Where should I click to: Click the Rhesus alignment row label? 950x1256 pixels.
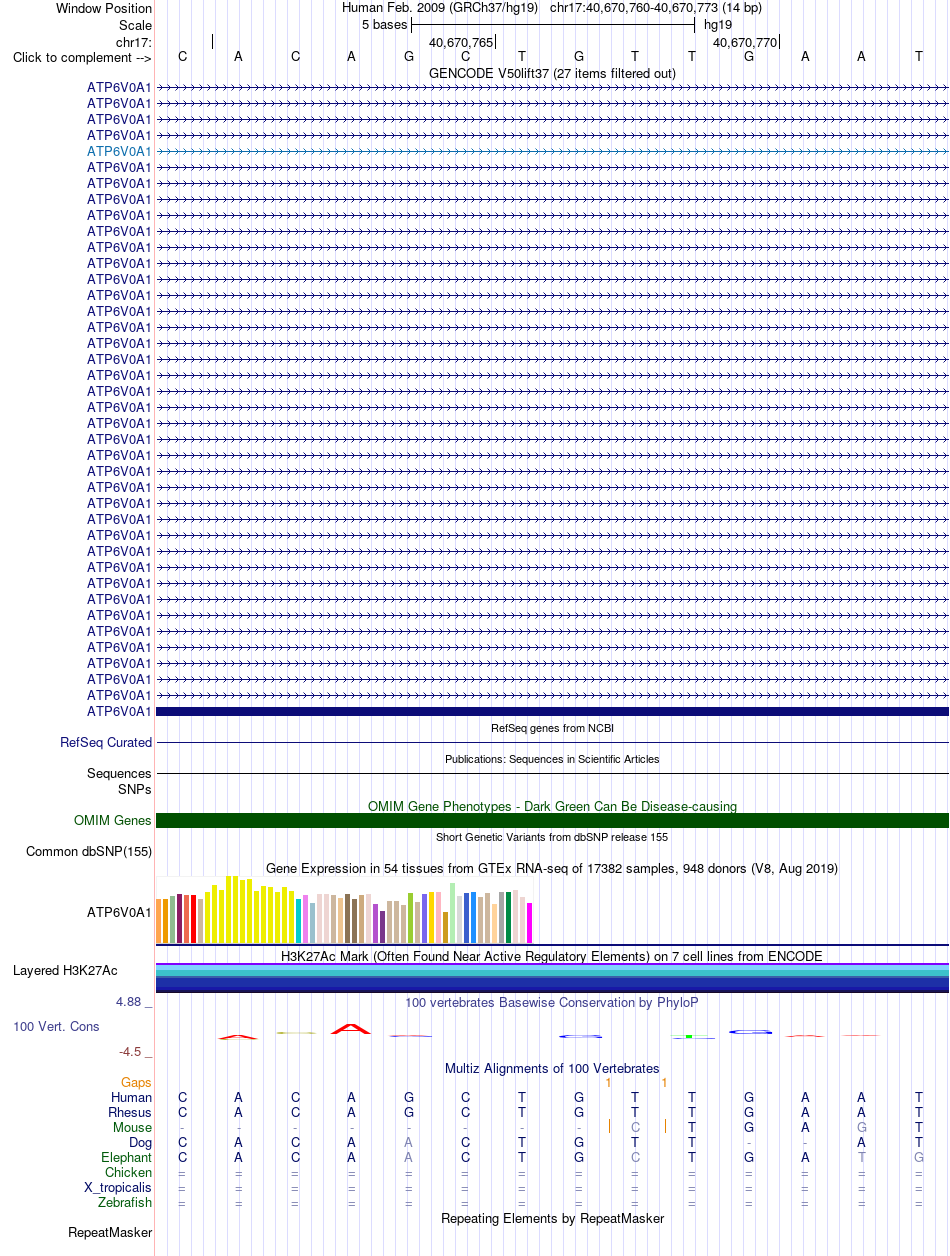click(x=130, y=1113)
